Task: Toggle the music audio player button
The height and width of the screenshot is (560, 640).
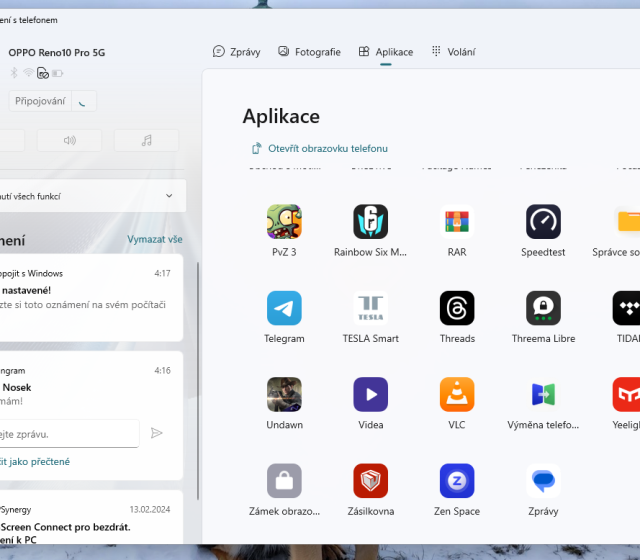Action: tap(146, 140)
